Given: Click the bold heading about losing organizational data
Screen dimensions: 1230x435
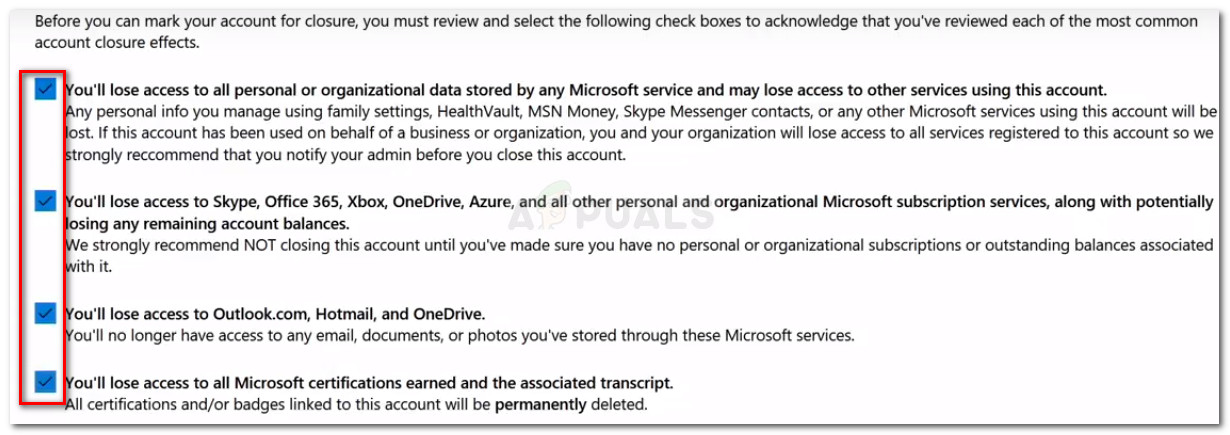Looking at the screenshot, I should pos(585,89).
